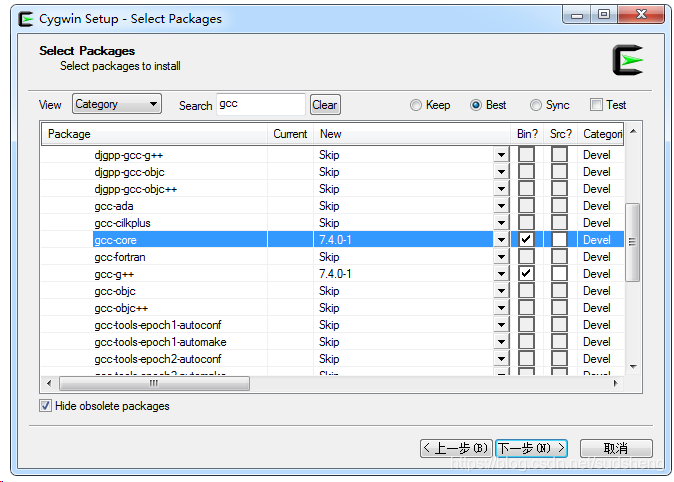Click the horizontal scrollbar thumb
Image resolution: width=674 pixels, height=482 pixels.
pyautogui.click(x=154, y=383)
